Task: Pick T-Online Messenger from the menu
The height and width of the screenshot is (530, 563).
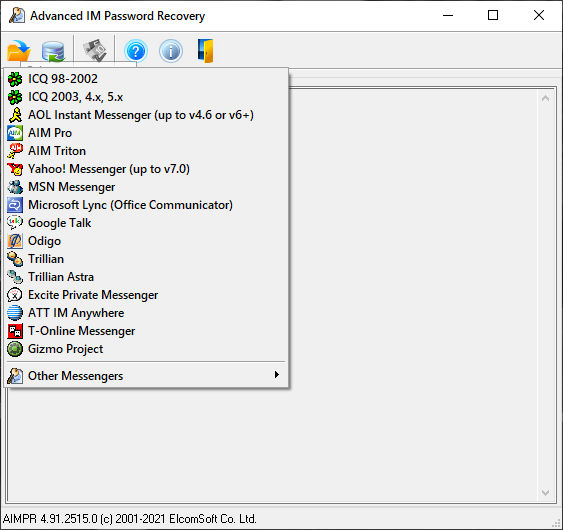Action: pos(146,331)
